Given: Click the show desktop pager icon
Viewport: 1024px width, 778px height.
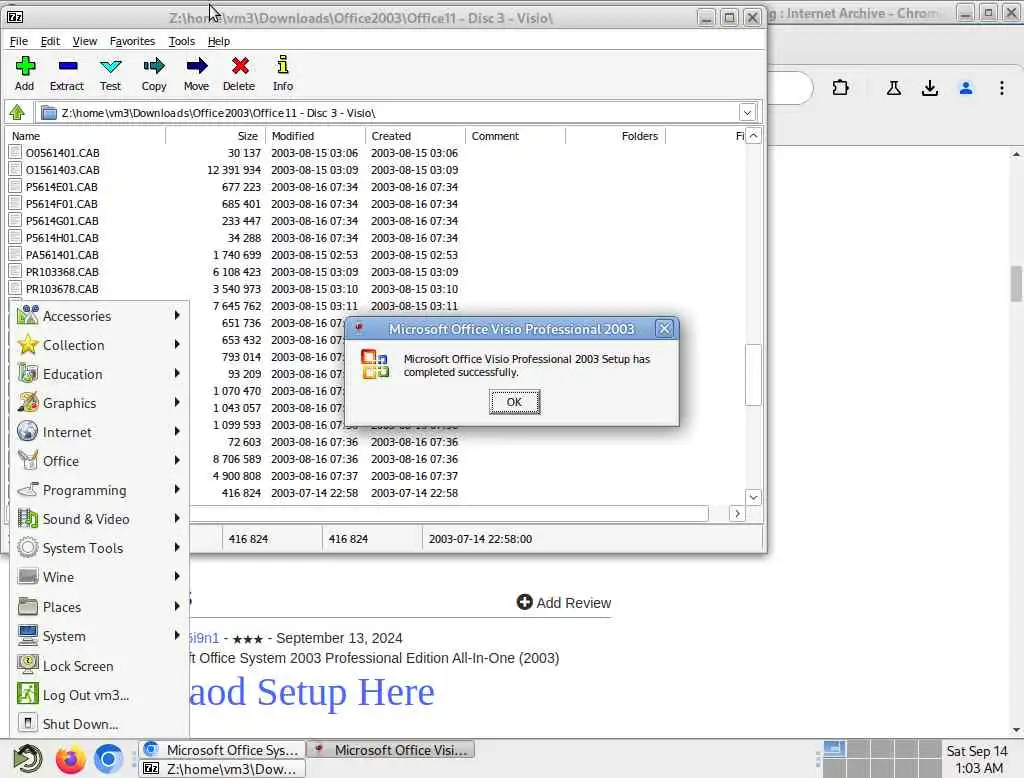Looking at the screenshot, I should [x=834, y=748].
